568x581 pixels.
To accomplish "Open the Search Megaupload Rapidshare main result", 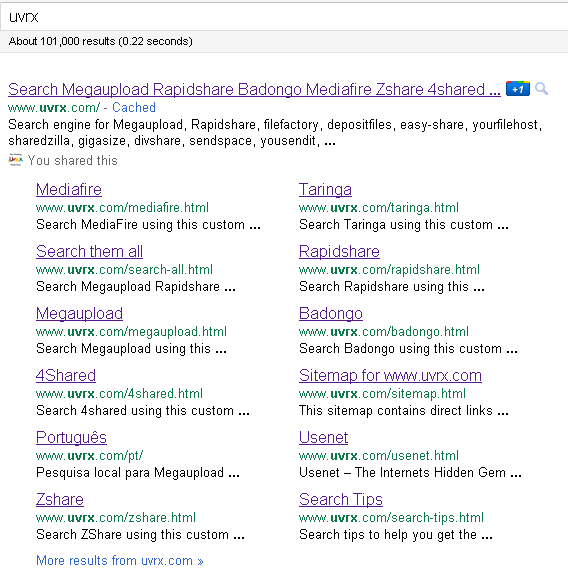I will click(x=254, y=89).
